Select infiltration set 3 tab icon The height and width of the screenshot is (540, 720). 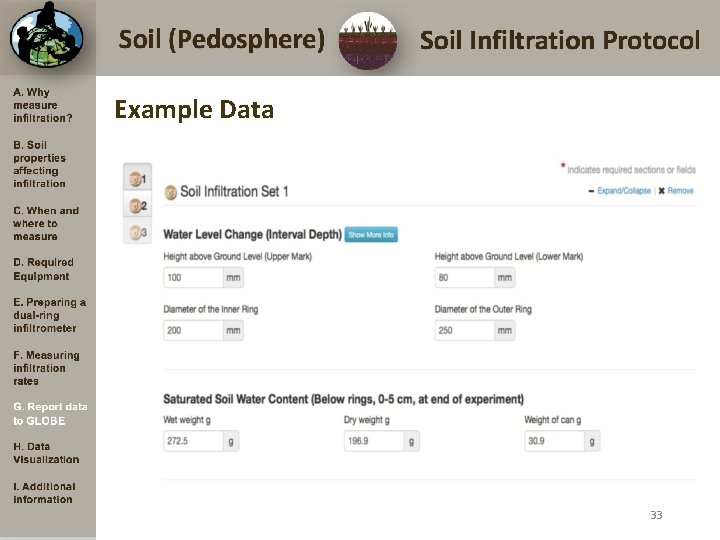(138, 233)
